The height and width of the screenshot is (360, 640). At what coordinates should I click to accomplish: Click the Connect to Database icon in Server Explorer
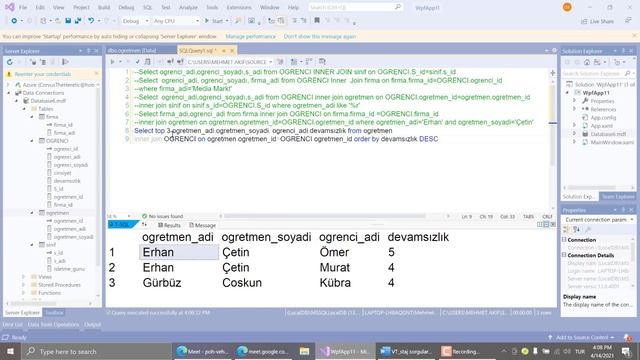click(33, 62)
